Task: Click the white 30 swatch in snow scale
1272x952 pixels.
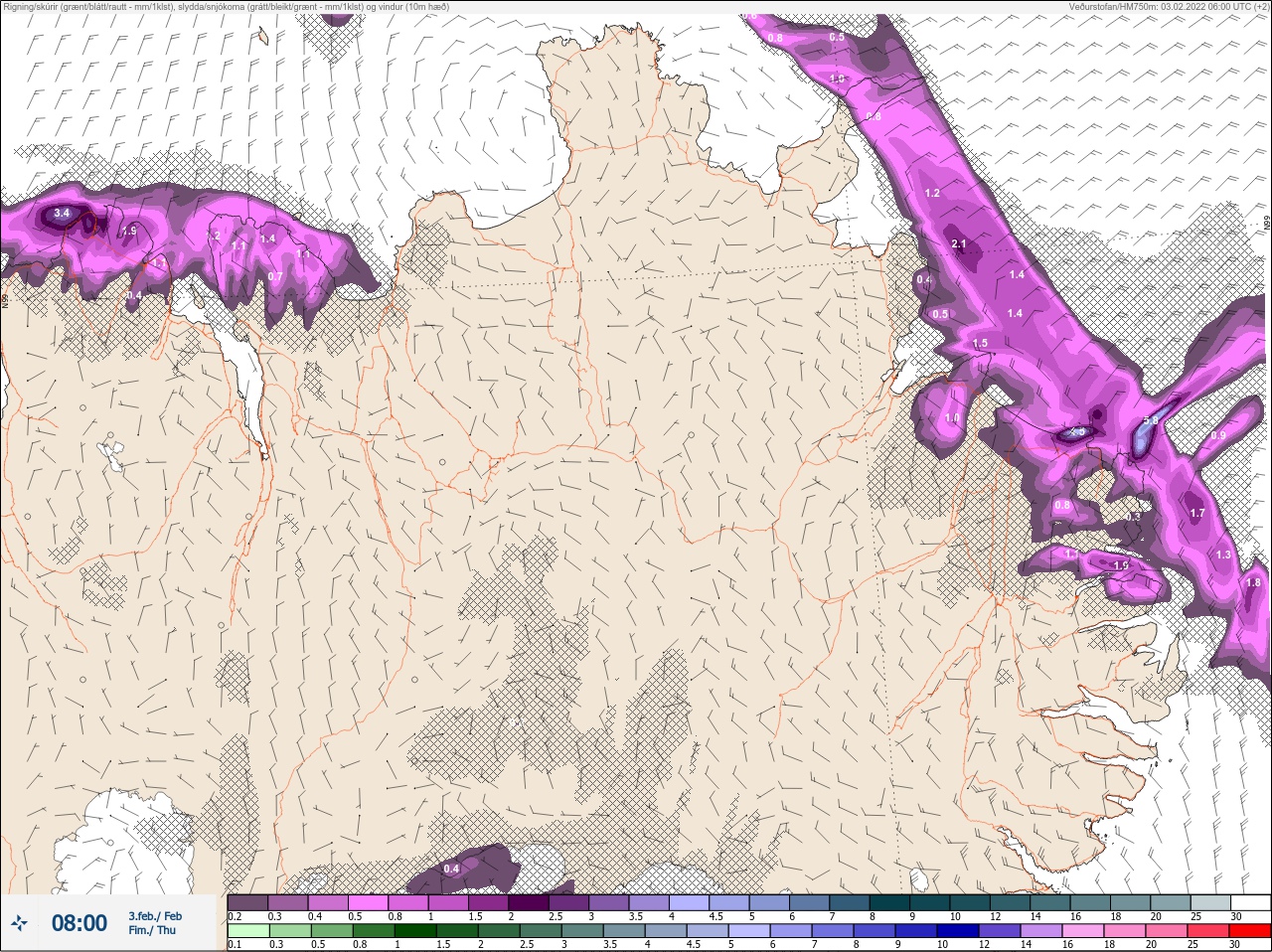Action: pos(1249,902)
